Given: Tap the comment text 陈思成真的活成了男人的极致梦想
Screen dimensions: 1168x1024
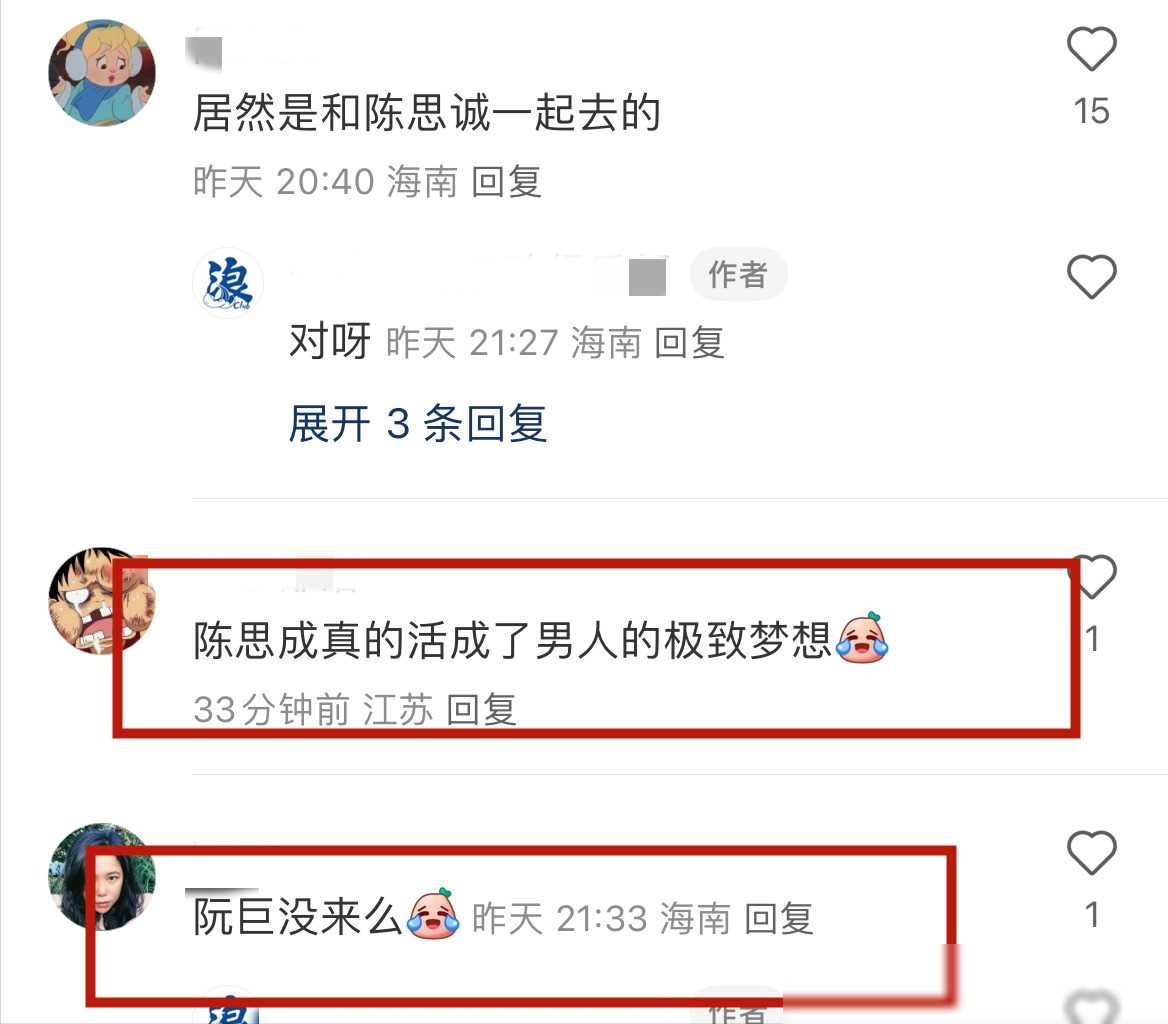Looking at the screenshot, I should pos(512,640).
